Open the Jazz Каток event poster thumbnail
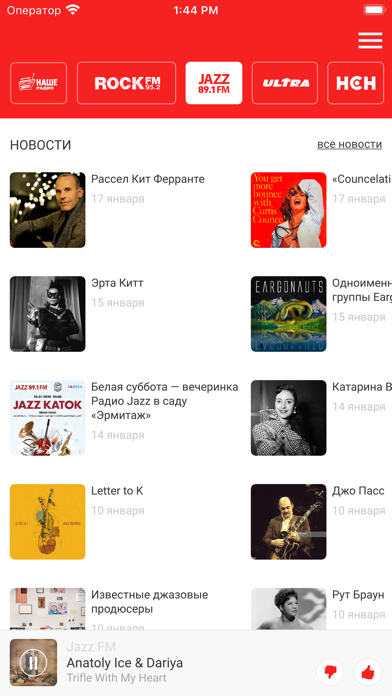This screenshot has height=696, width=392. tap(48, 418)
